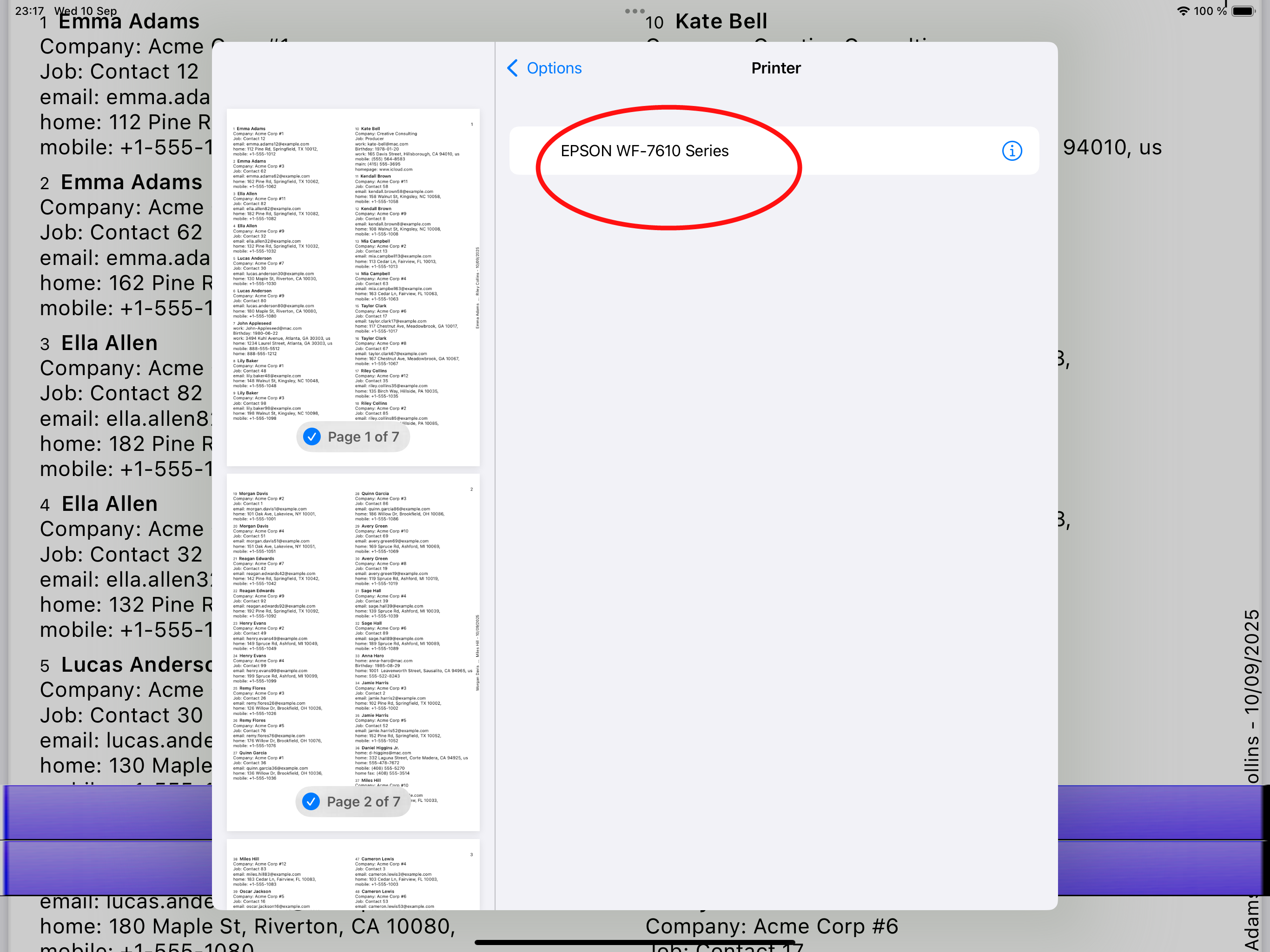Tap the battery status icon
The height and width of the screenshot is (952, 1270).
[1244, 11]
